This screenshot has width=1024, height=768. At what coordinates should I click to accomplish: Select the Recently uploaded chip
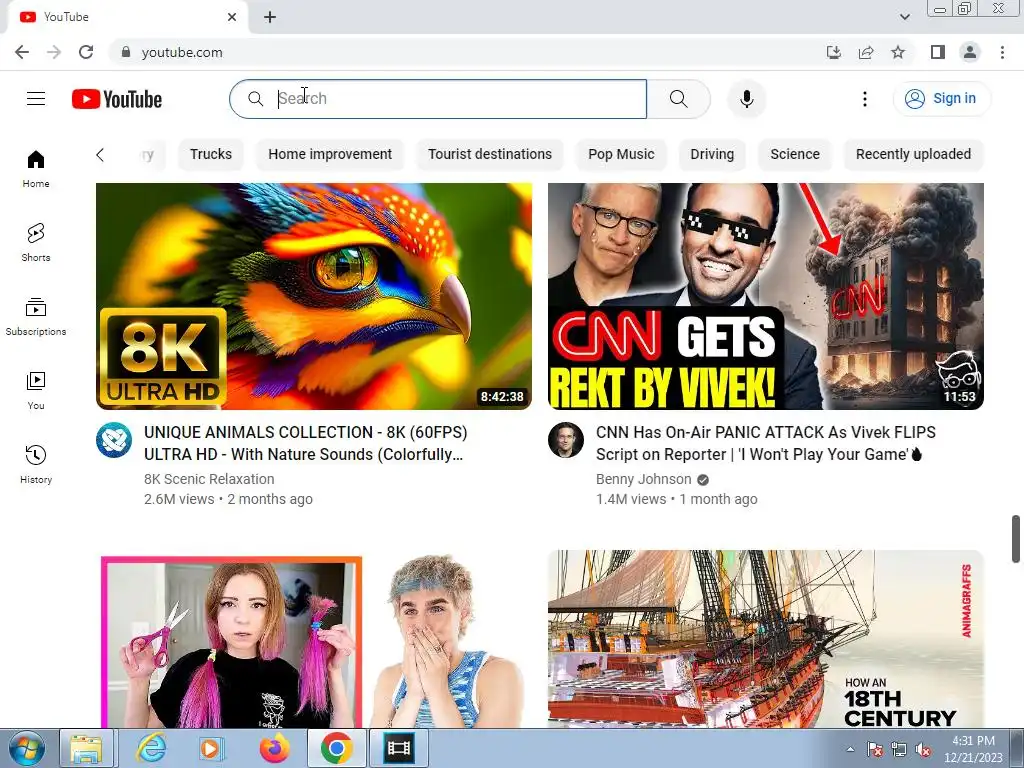(913, 154)
